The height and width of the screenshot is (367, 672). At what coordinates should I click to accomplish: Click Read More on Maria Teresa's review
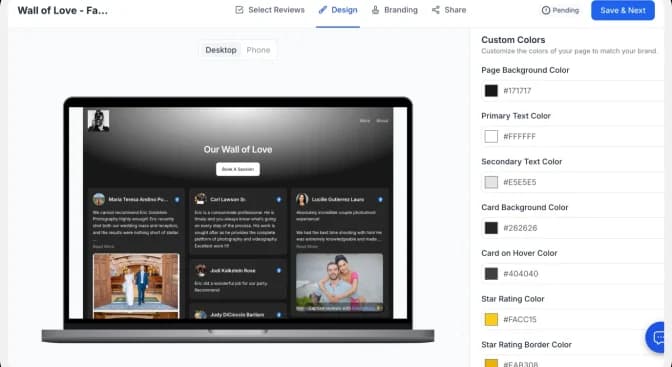click(x=103, y=247)
